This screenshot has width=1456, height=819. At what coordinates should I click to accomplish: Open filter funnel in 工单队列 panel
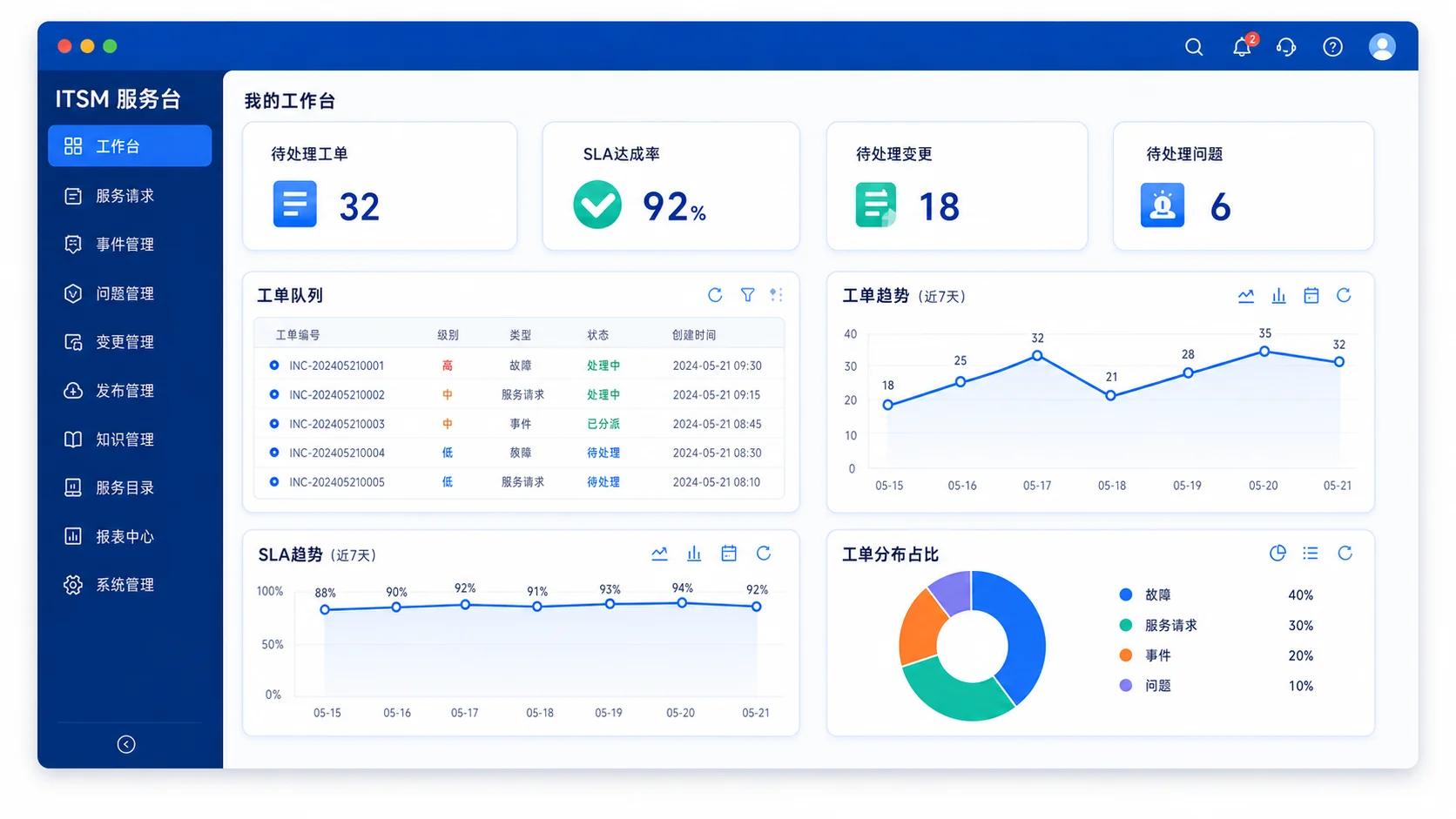point(747,295)
